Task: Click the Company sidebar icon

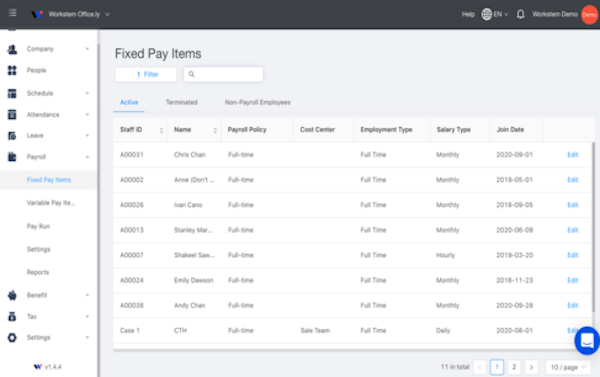Action: coord(12,49)
